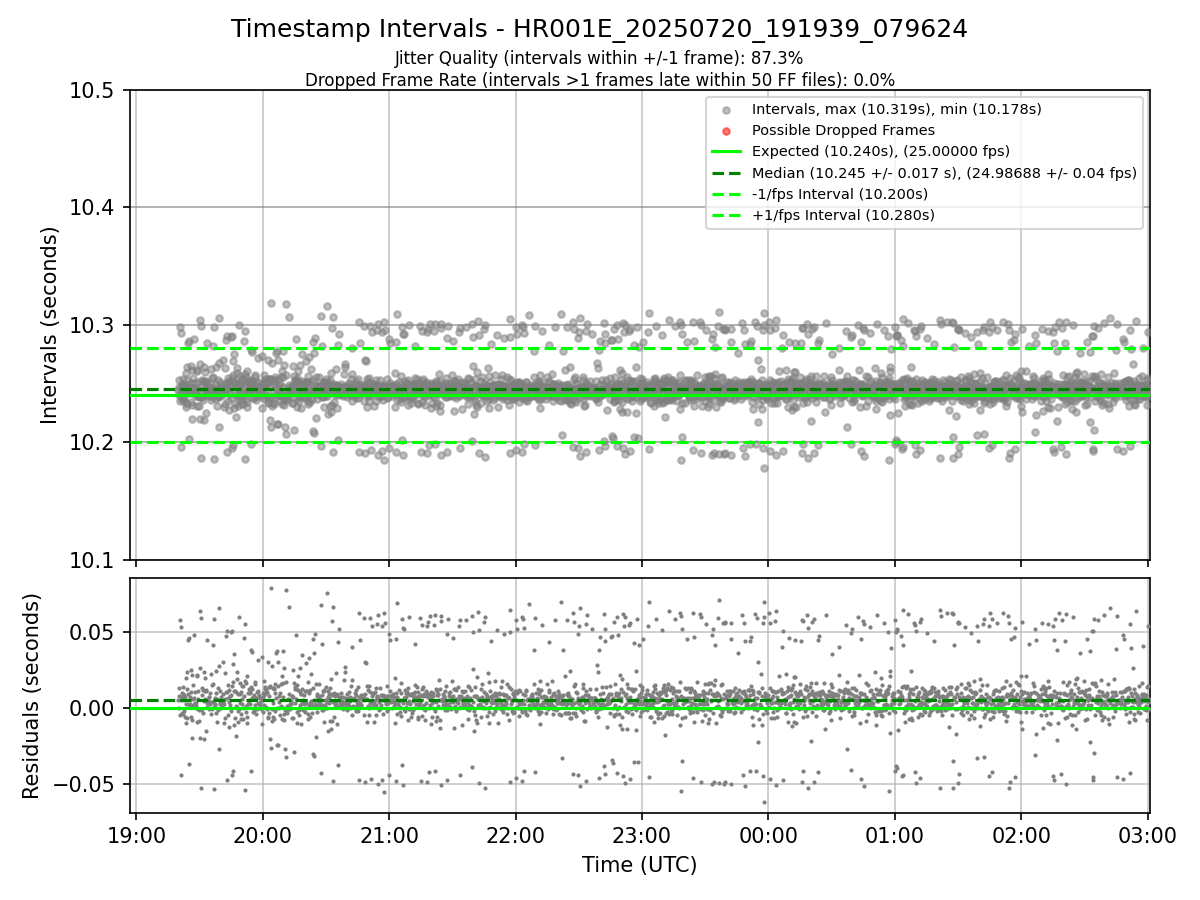Click the red dot marker beside Possible Dropped Frames

tap(727, 131)
